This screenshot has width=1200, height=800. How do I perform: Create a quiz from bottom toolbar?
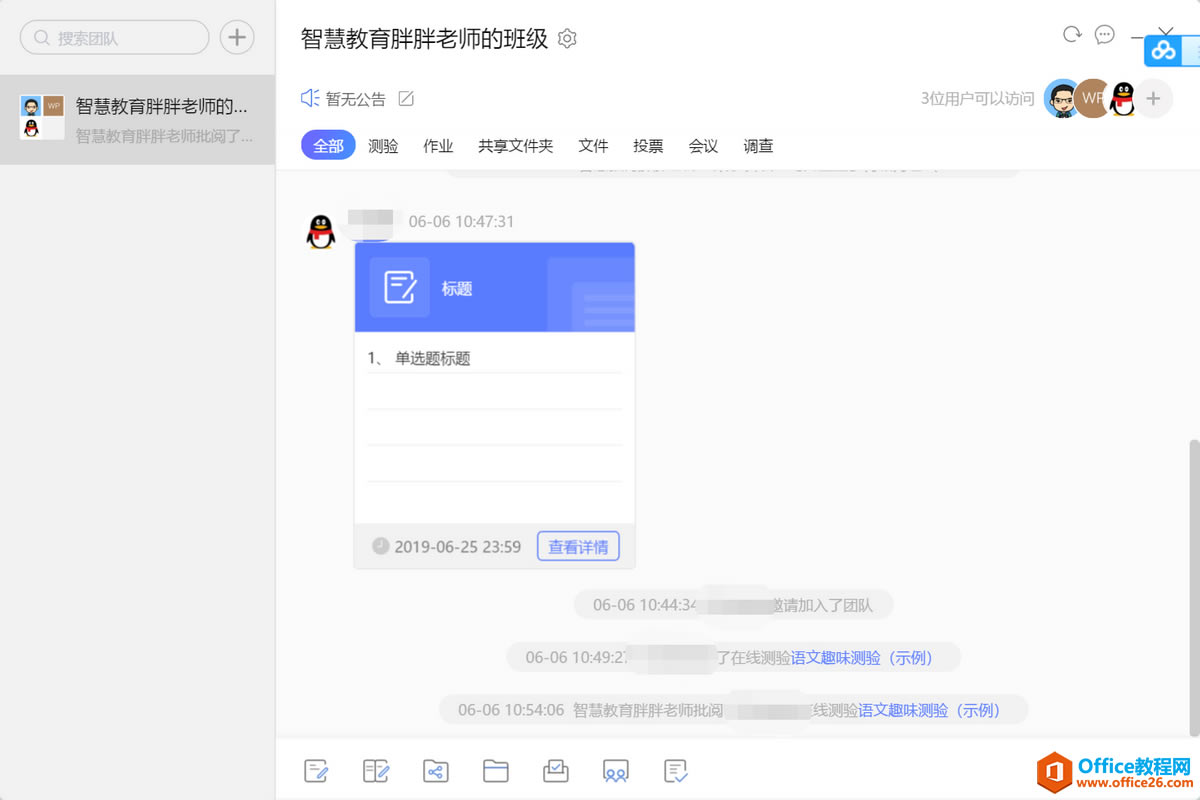pos(316,771)
